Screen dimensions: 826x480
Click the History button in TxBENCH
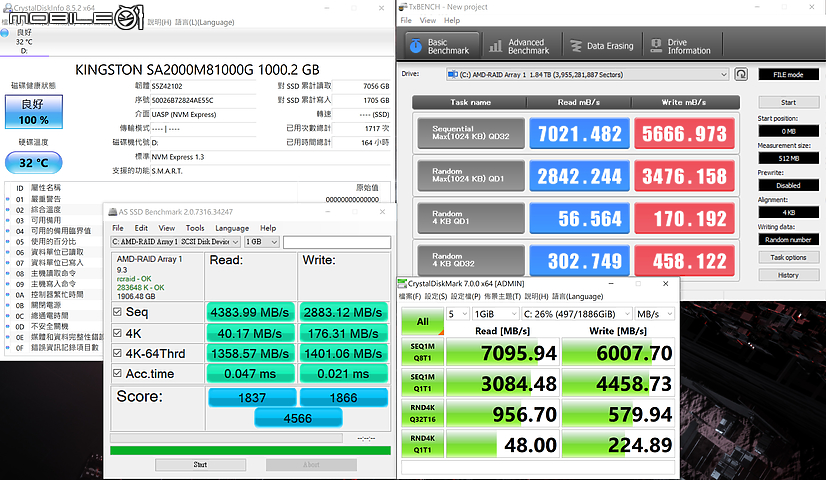tap(789, 275)
